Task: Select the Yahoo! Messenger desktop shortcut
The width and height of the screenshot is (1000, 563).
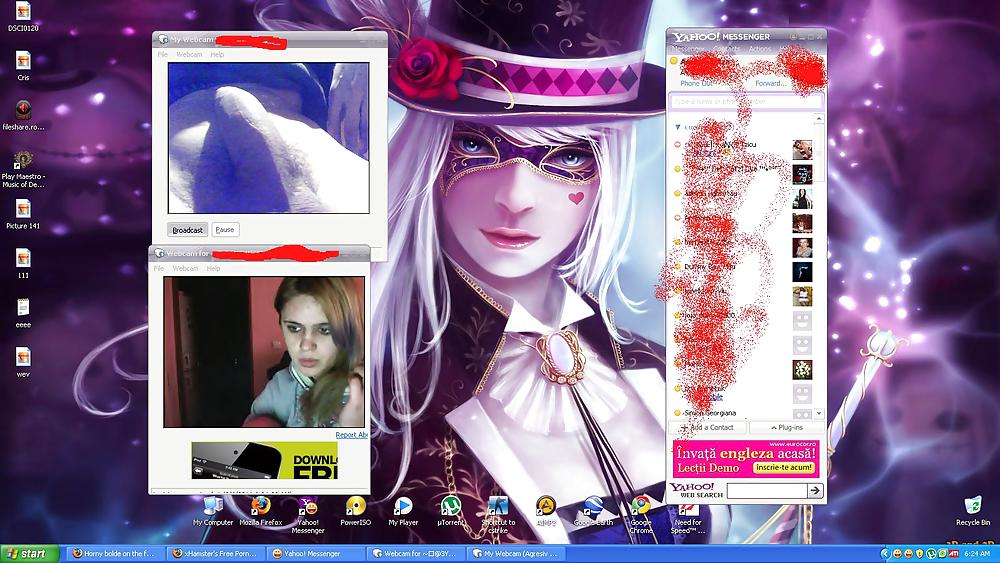Action: click(308, 515)
